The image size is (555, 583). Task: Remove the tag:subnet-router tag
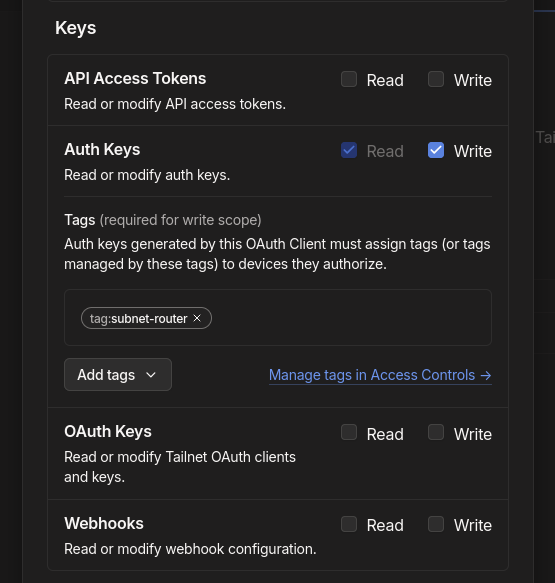pyautogui.click(x=197, y=318)
